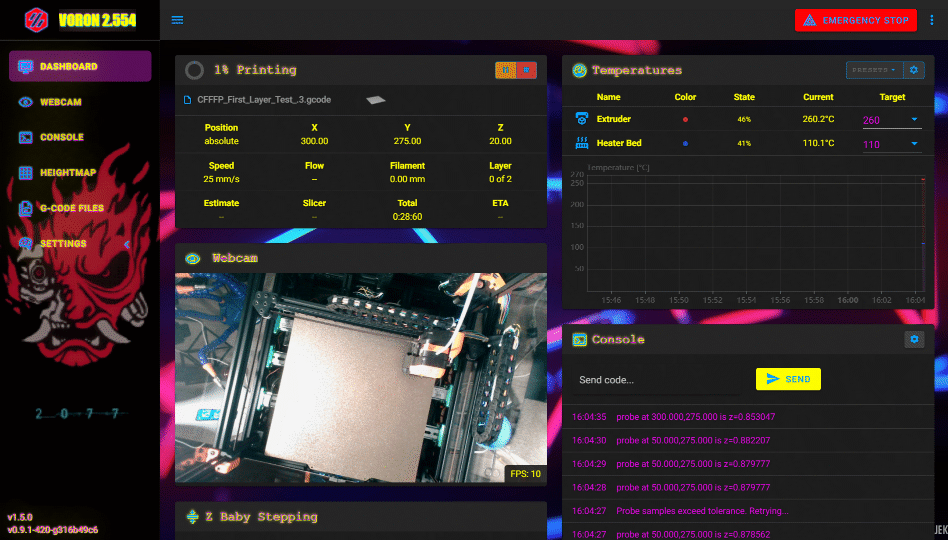
Task: Click the Heater Bed name in table
Action: pos(619,143)
